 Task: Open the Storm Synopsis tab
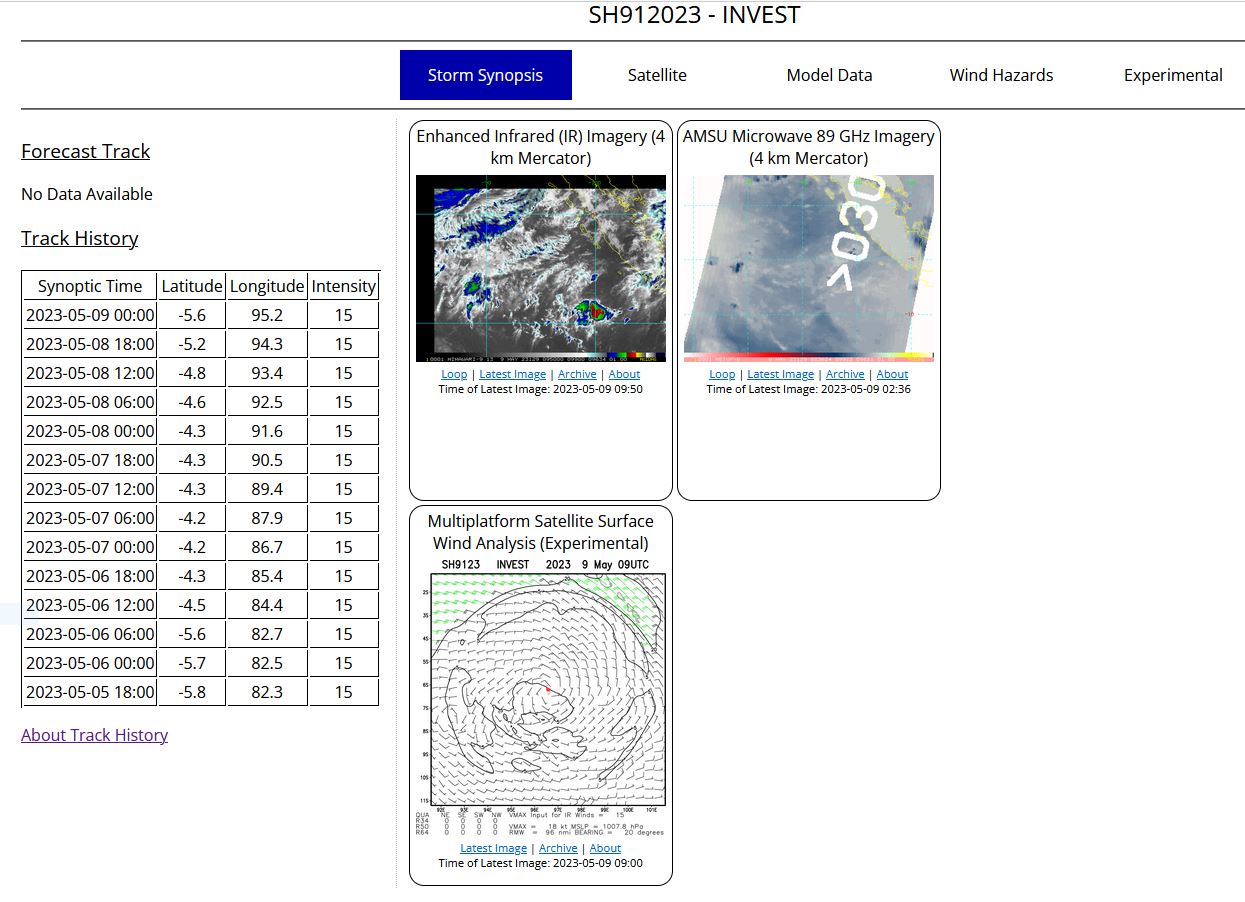click(x=485, y=75)
